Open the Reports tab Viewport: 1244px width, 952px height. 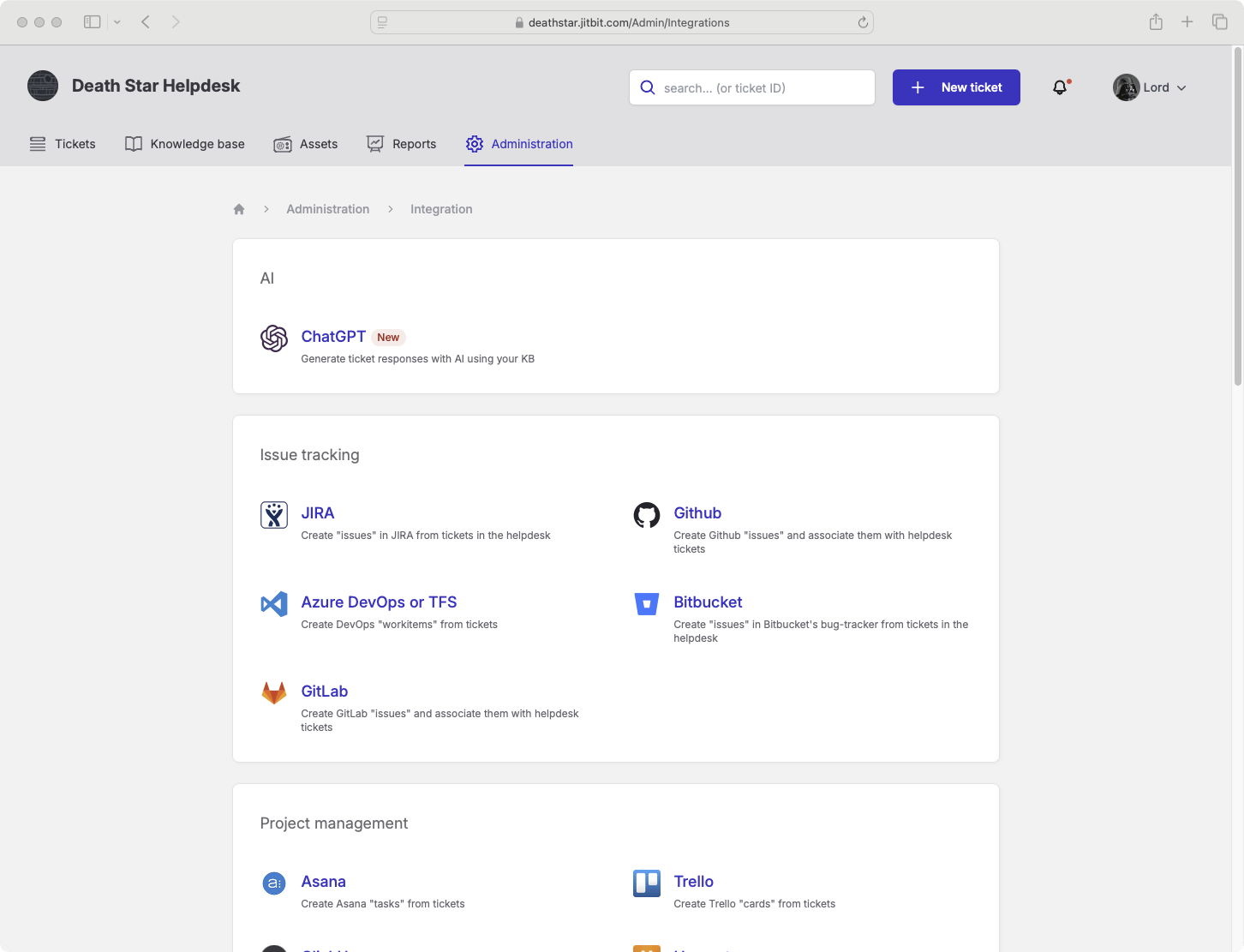[x=402, y=144]
